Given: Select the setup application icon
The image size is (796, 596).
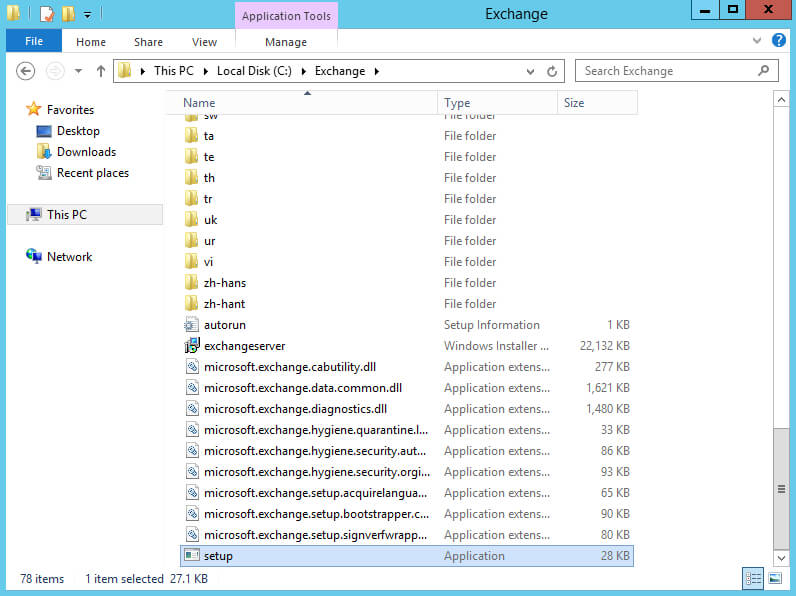Looking at the screenshot, I should pyautogui.click(x=192, y=555).
